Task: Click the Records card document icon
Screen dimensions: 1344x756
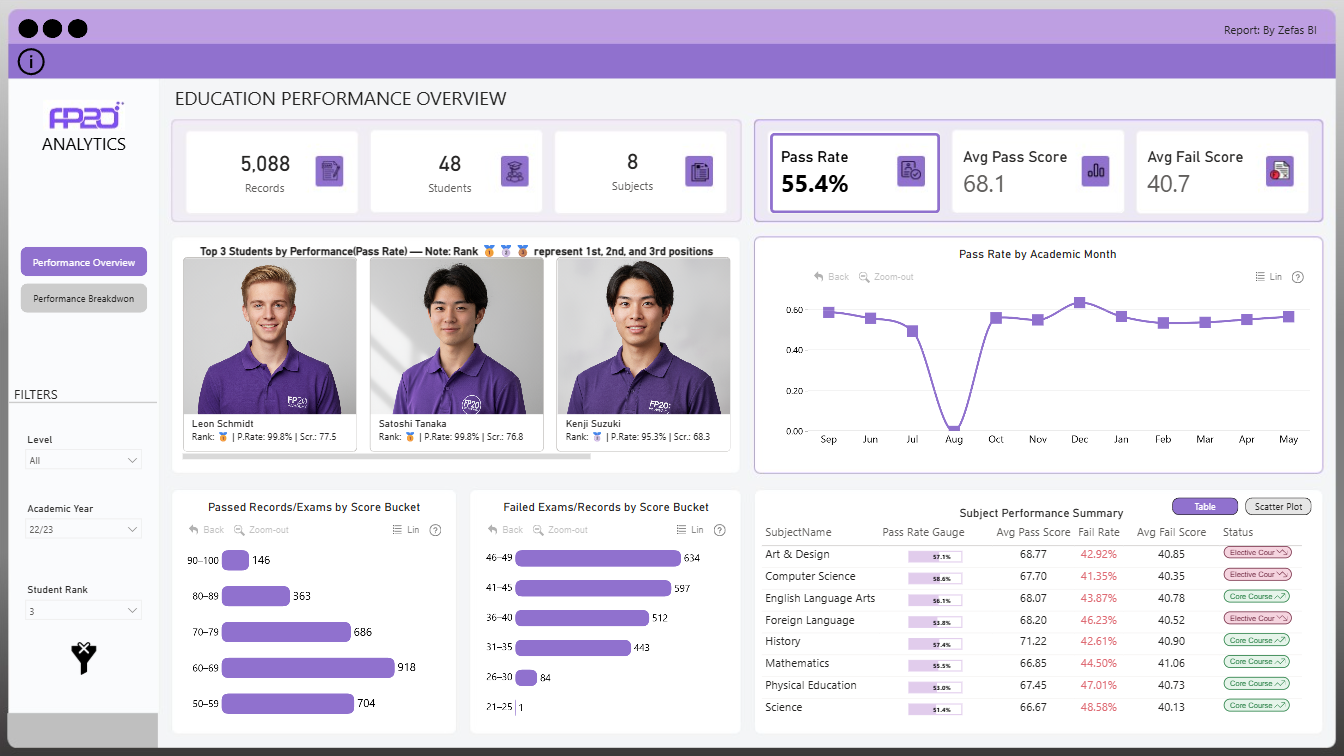Action: coord(328,171)
